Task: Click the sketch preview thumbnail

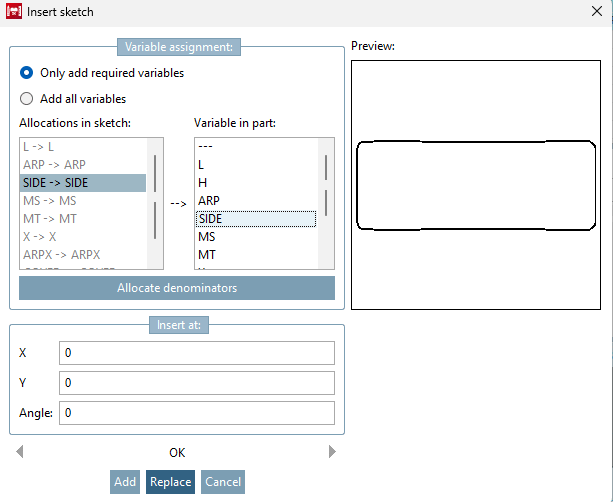Action: click(477, 185)
